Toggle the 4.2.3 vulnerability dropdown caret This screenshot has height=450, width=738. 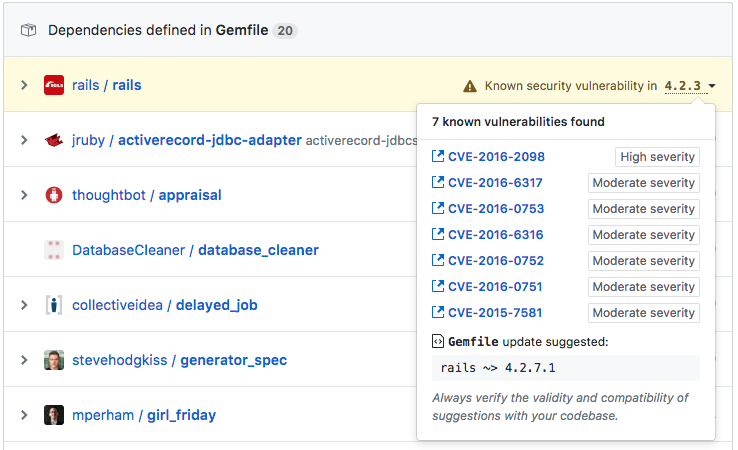point(712,86)
